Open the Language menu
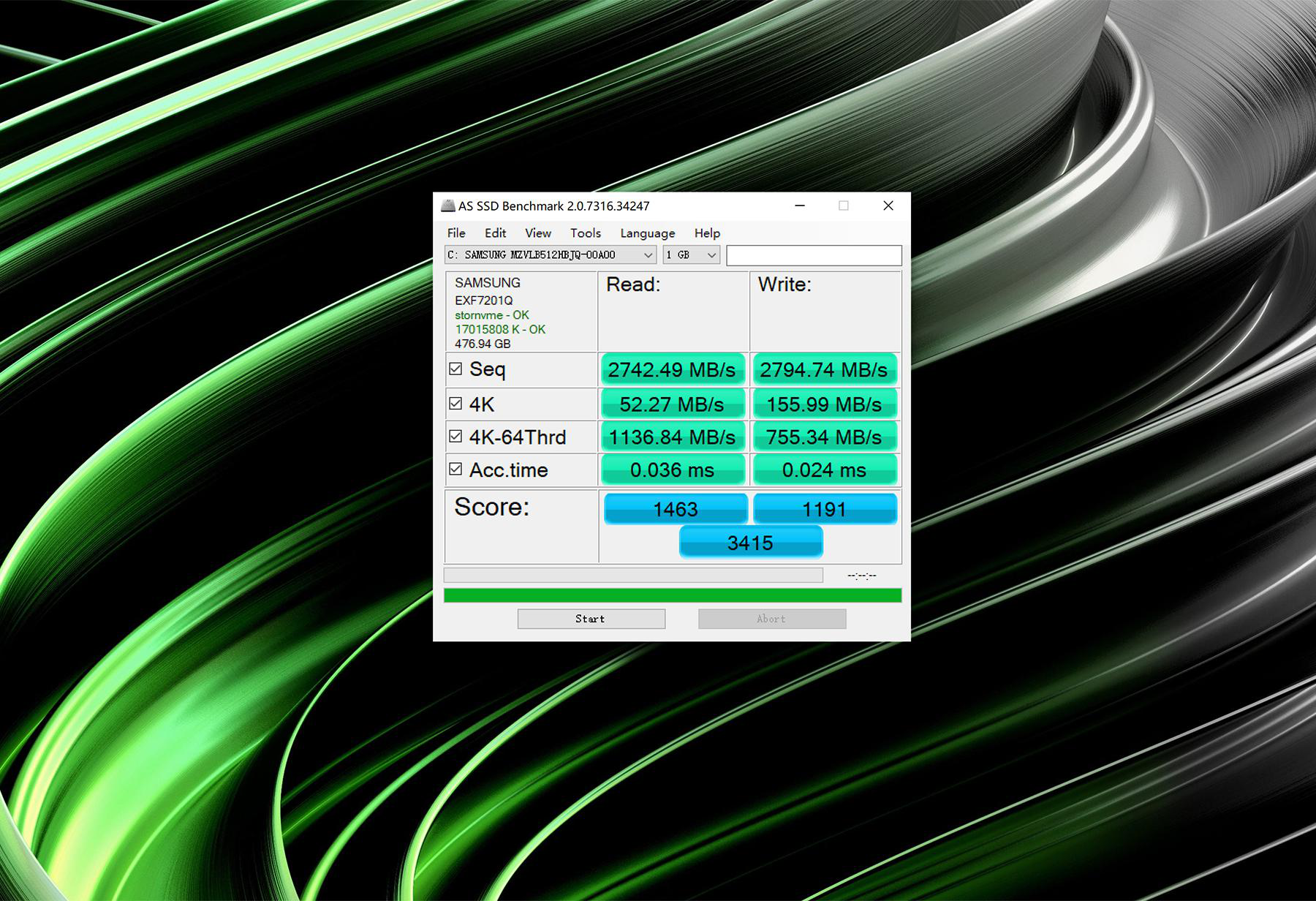This screenshot has height=901, width=1316. click(x=648, y=233)
